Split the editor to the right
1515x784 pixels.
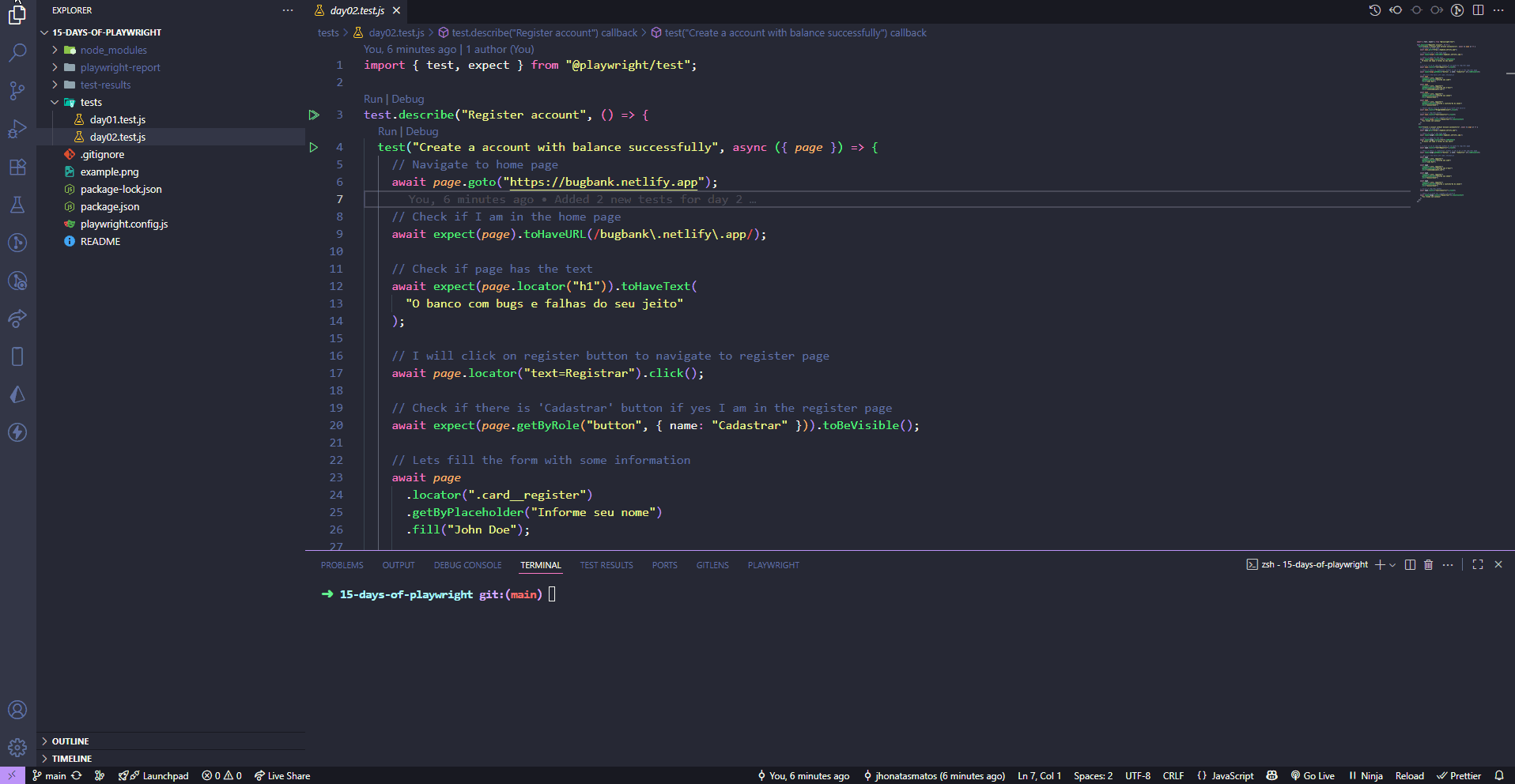(x=1478, y=10)
